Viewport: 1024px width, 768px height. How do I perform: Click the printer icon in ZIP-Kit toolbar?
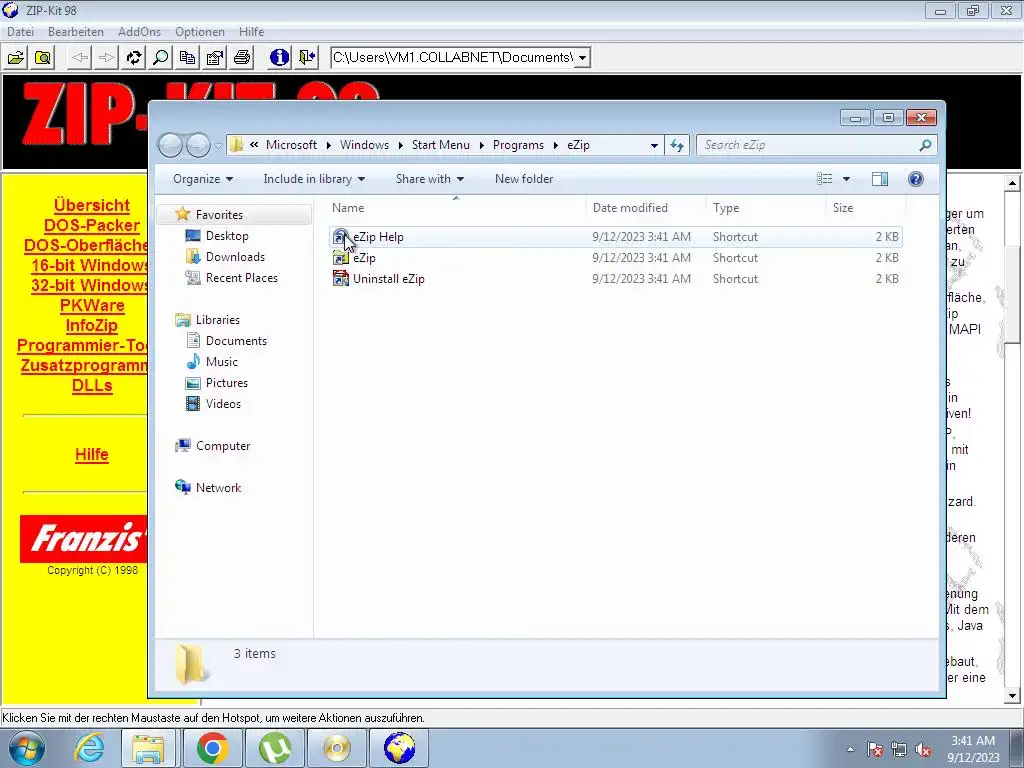pos(242,57)
